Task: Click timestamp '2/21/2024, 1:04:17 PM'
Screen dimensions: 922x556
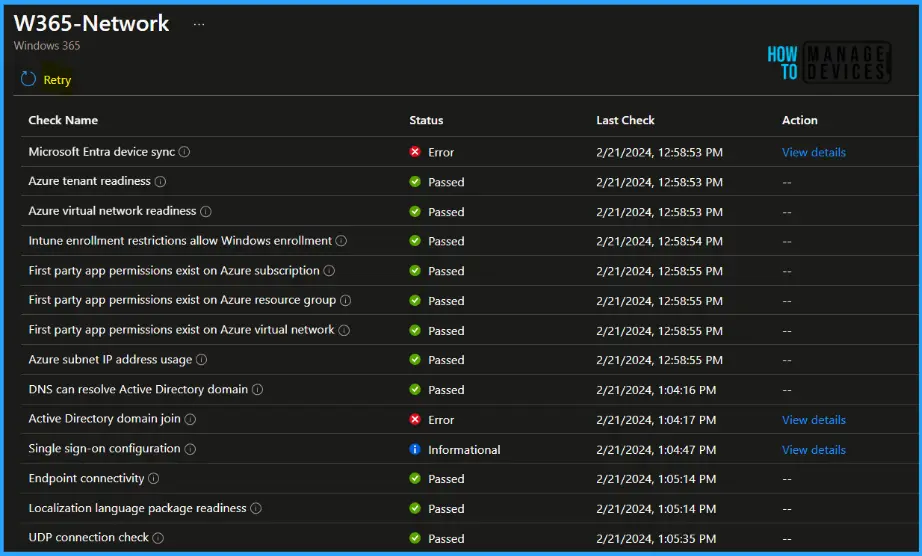Action: click(x=656, y=420)
